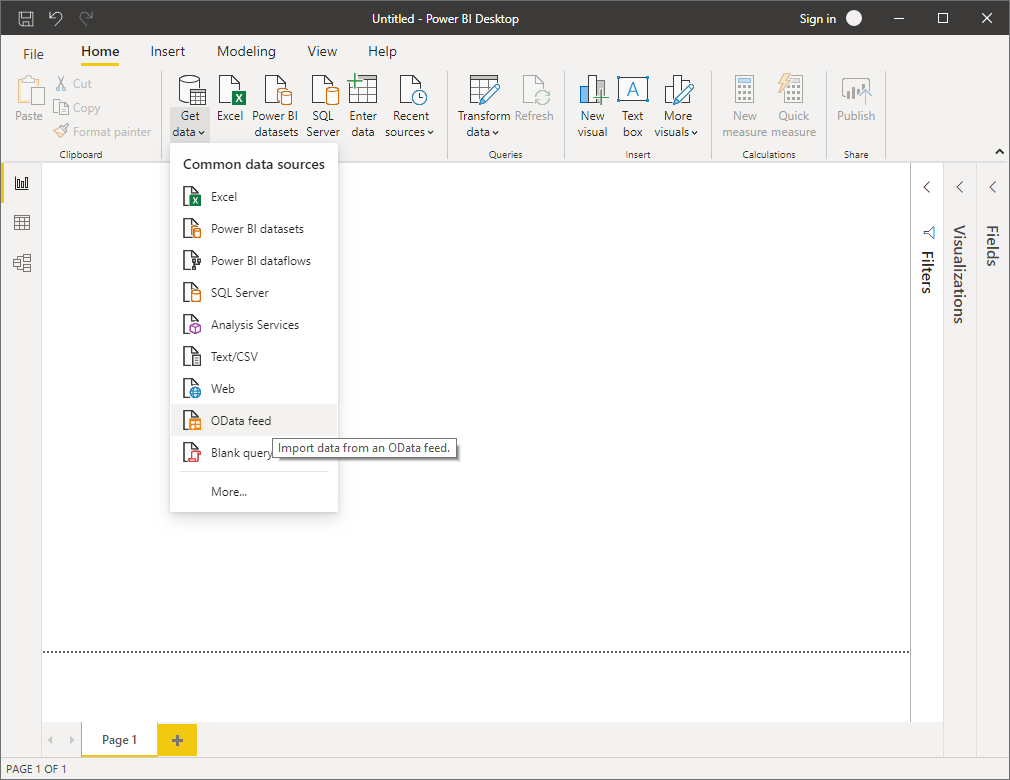The height and width of the screenshot is (780, 1010).
Task: Click the Redo arrow icon
Action: tap(86, 18)
